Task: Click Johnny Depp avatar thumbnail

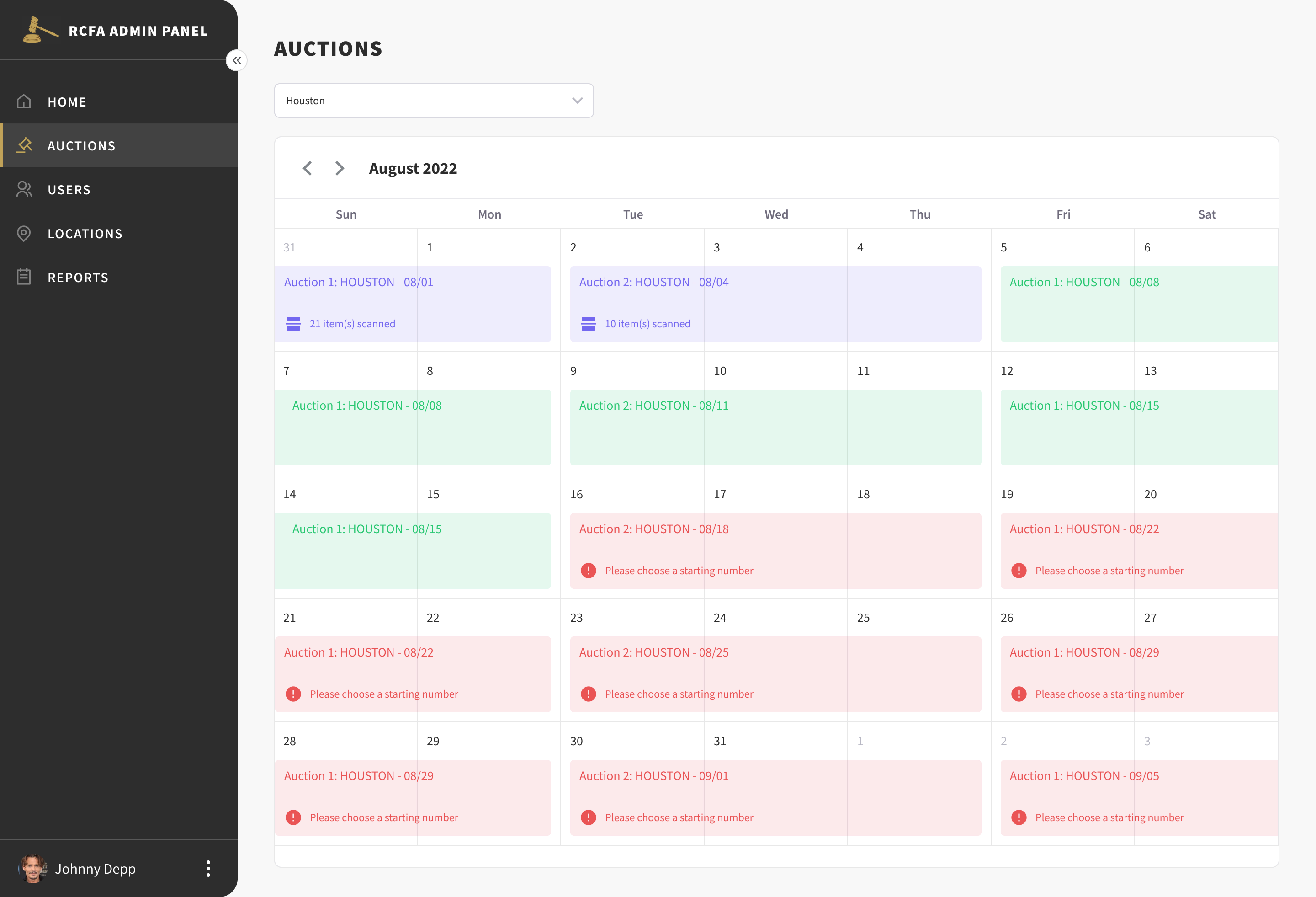Action: pos(33,869)
